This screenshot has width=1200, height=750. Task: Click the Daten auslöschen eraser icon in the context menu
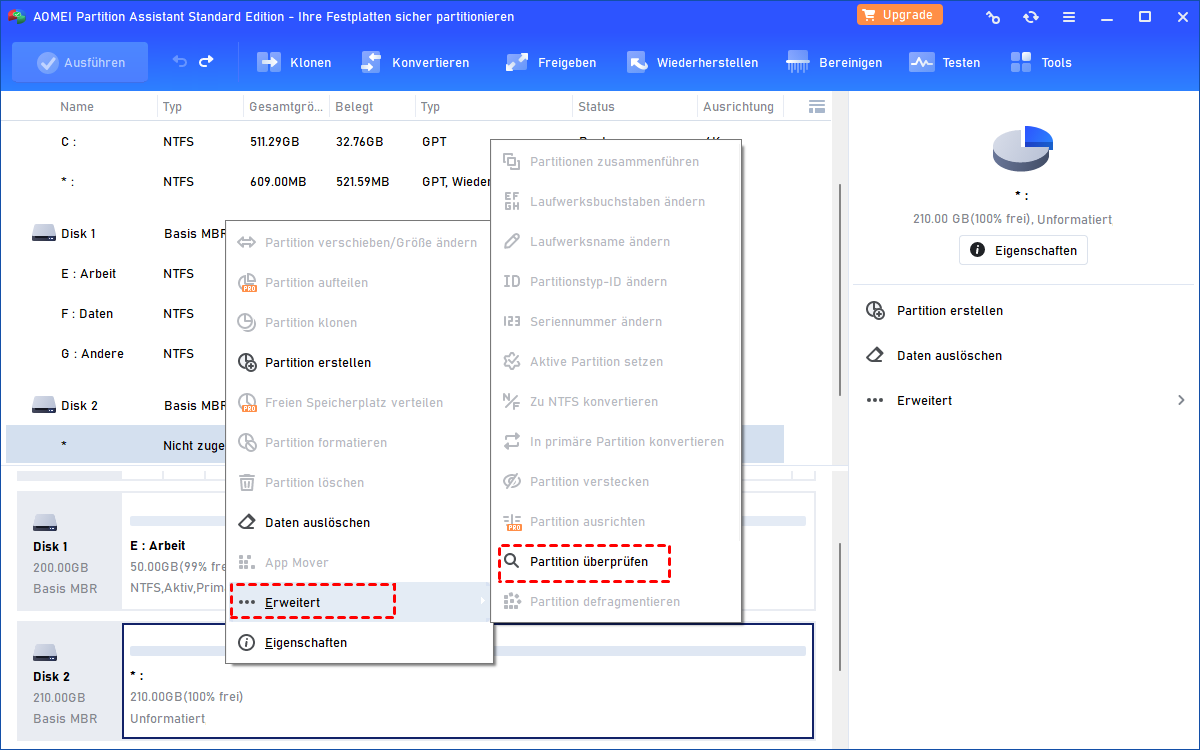point(247,523)
